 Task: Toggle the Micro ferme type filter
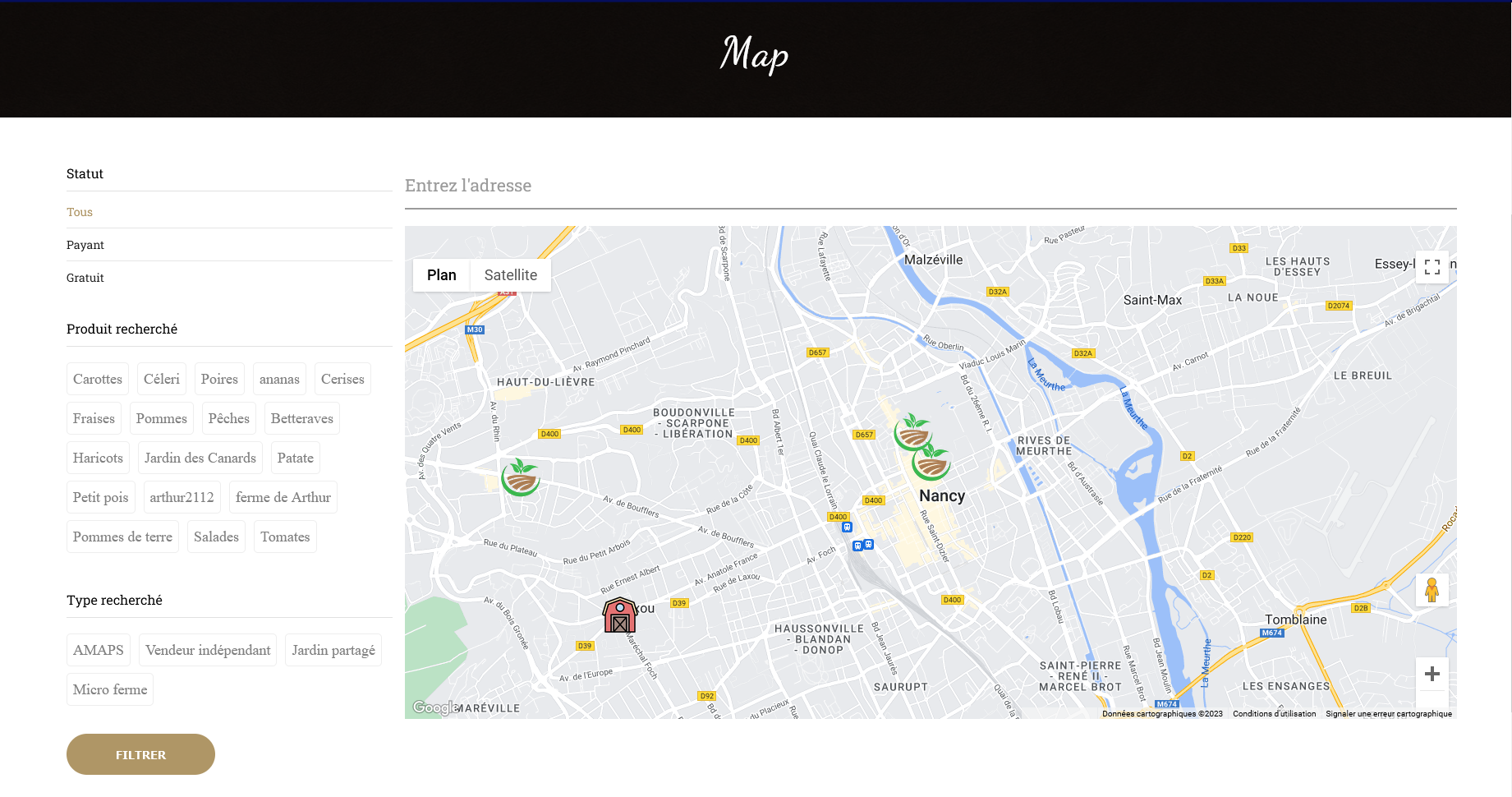point(110,689)
